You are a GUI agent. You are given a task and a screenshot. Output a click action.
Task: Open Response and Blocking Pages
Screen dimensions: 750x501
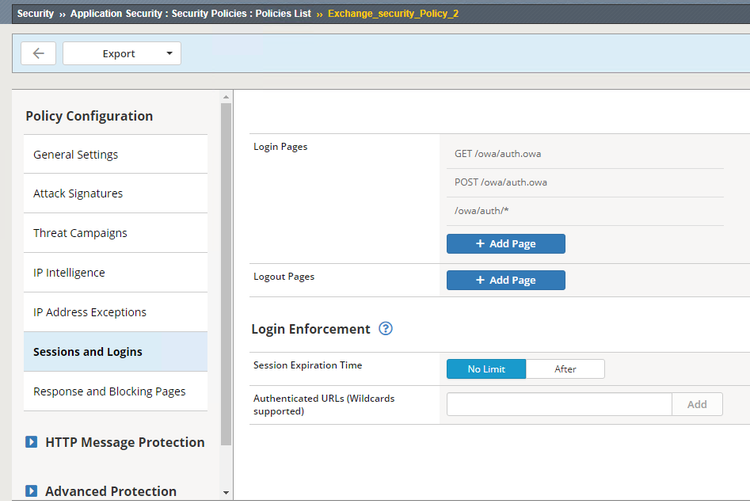point(109,391)
